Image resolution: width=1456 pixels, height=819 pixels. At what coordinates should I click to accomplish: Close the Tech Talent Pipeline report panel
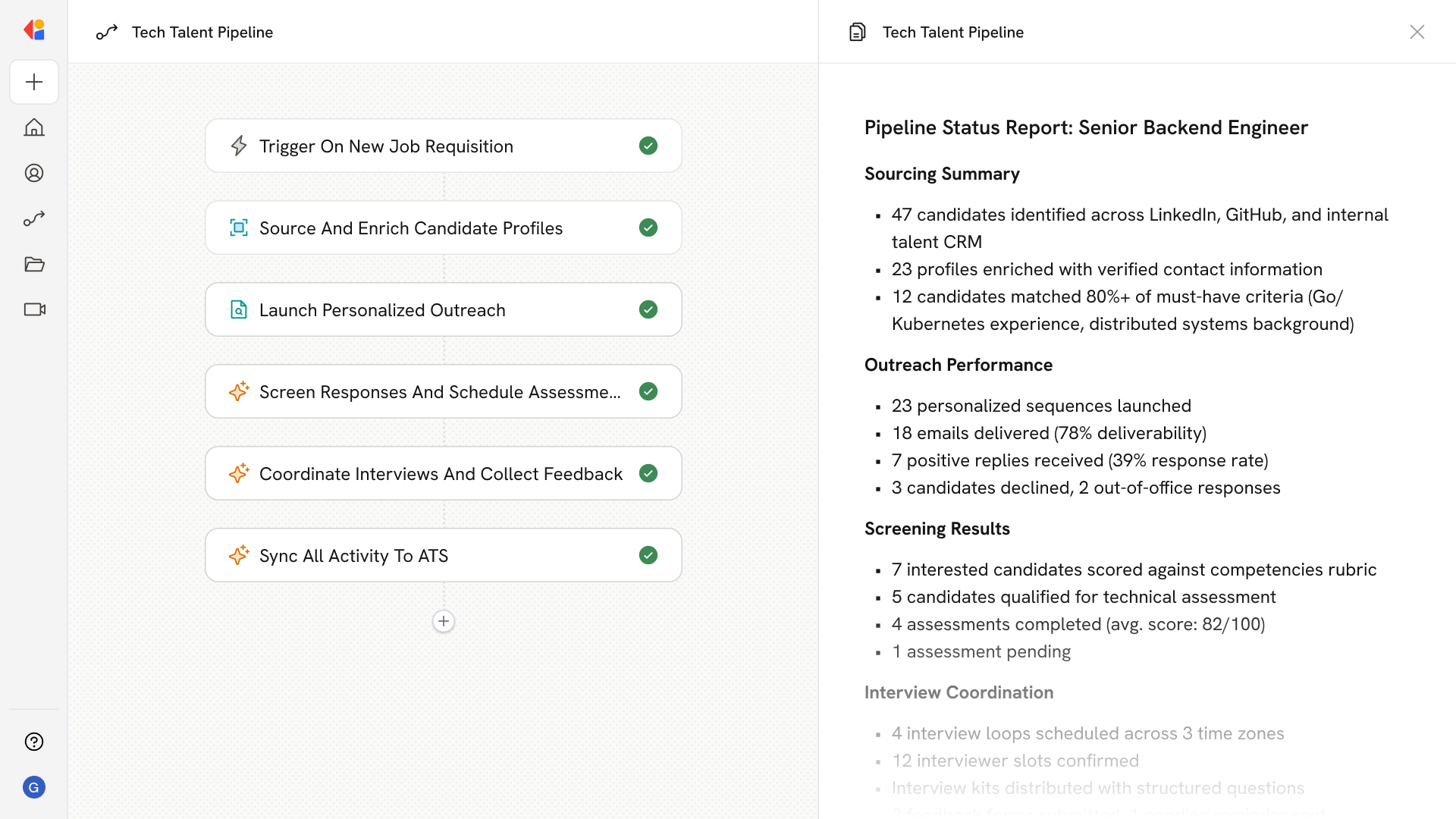pyautogui.click(x=1417, y=32)
